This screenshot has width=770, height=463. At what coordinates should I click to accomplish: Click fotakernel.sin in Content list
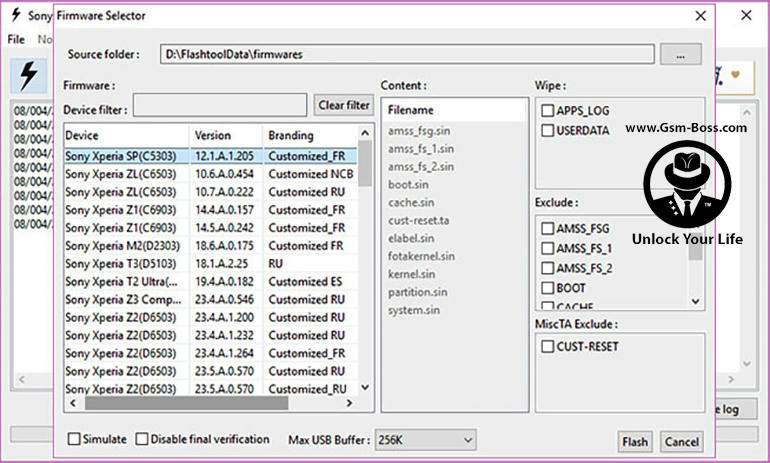(x=421, y=256)
